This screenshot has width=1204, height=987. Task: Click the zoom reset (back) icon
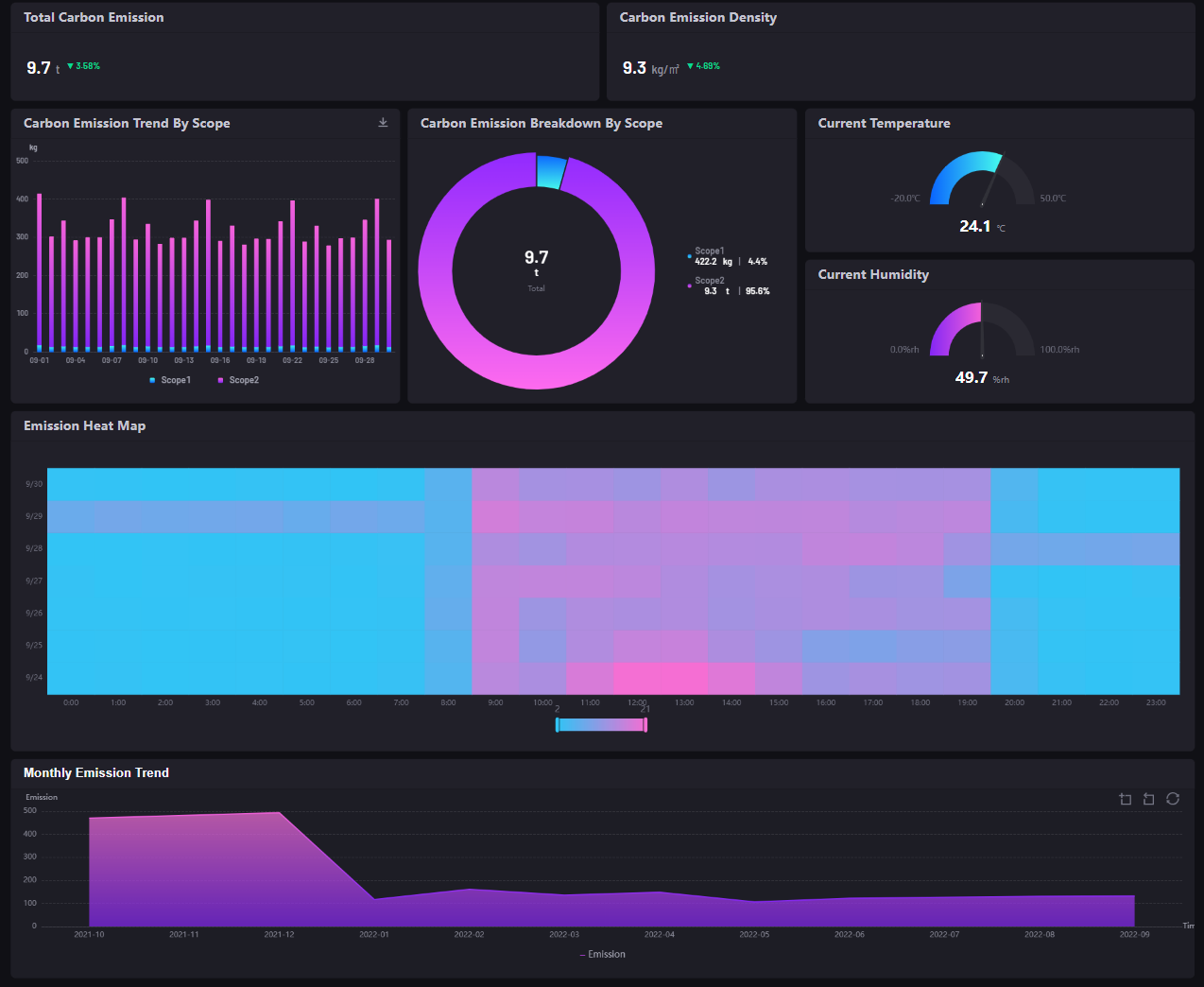point(1148,799)
